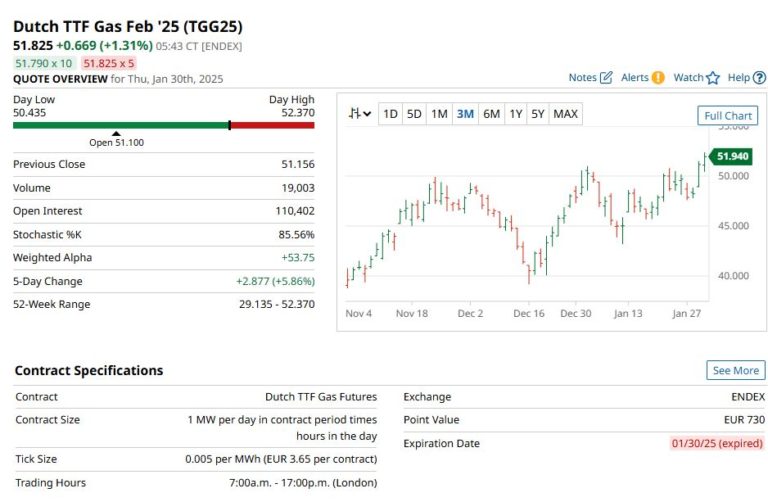Click the Watch star icon
Image resolution: width=768 pixels, height=502 pixels.
pyautogui.click(x=713, y=78)
